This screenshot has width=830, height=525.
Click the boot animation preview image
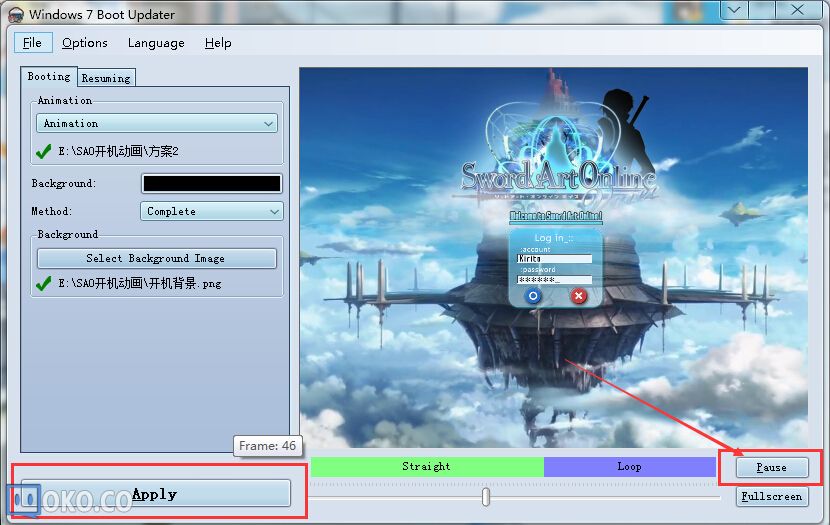pyautogui.click(x=554, y=257)
